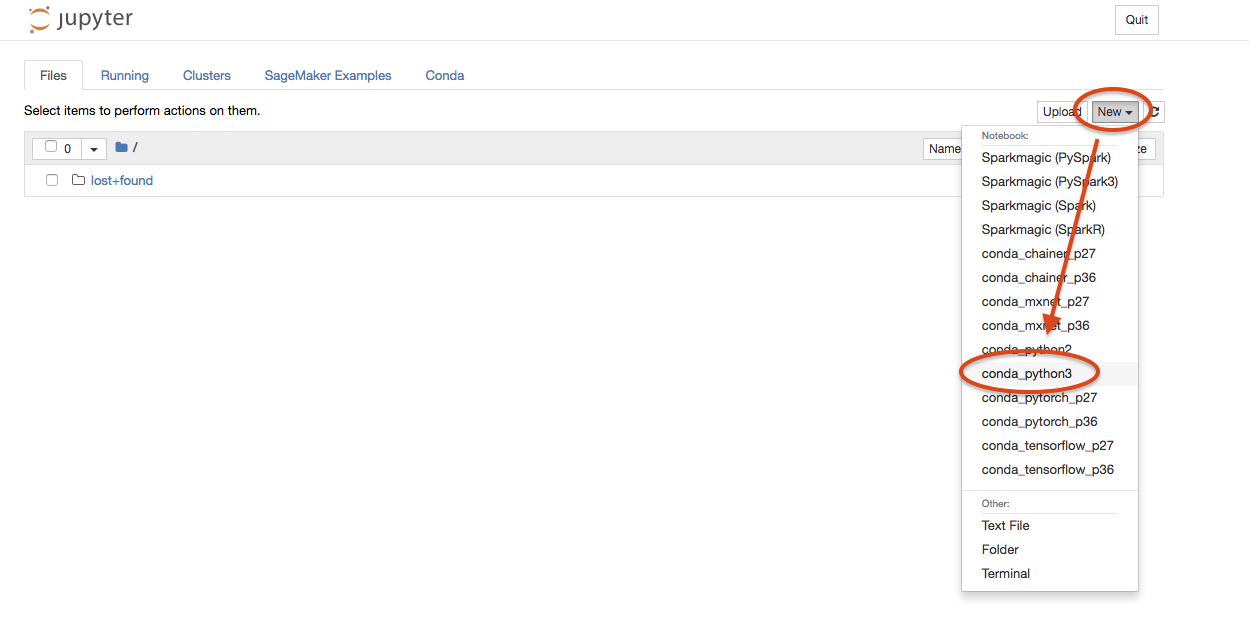Viewport: 1249px width, 640px height.
Task: Open a new Terminal
Action: pos(1050,573)
